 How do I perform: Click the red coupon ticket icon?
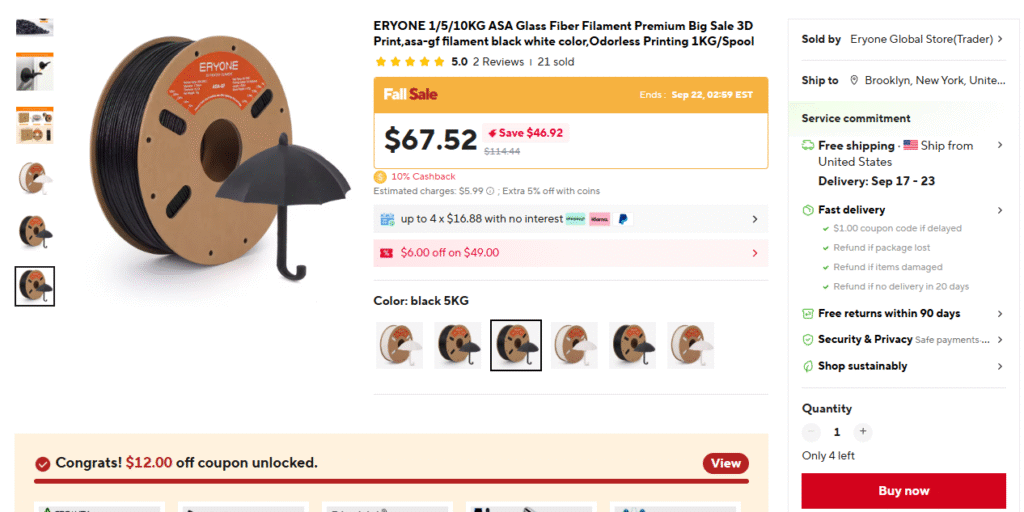coord(385,253)
